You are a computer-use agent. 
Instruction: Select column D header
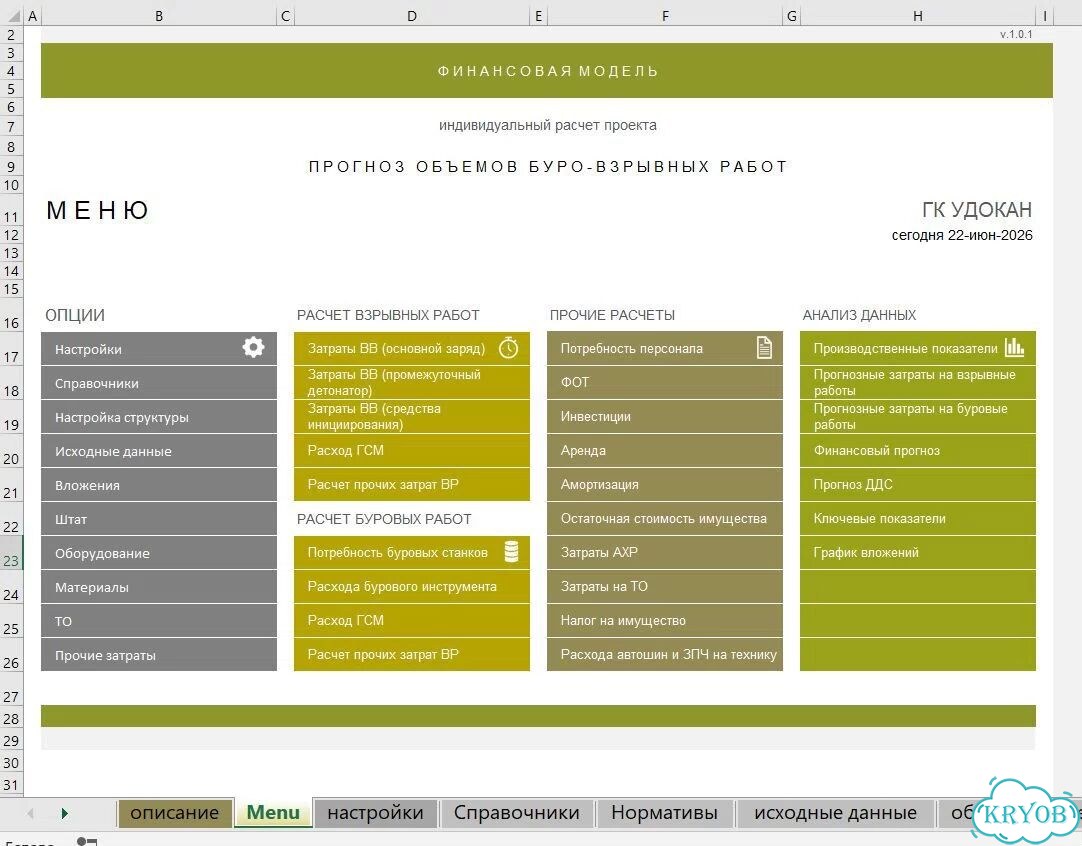point(412,16)
